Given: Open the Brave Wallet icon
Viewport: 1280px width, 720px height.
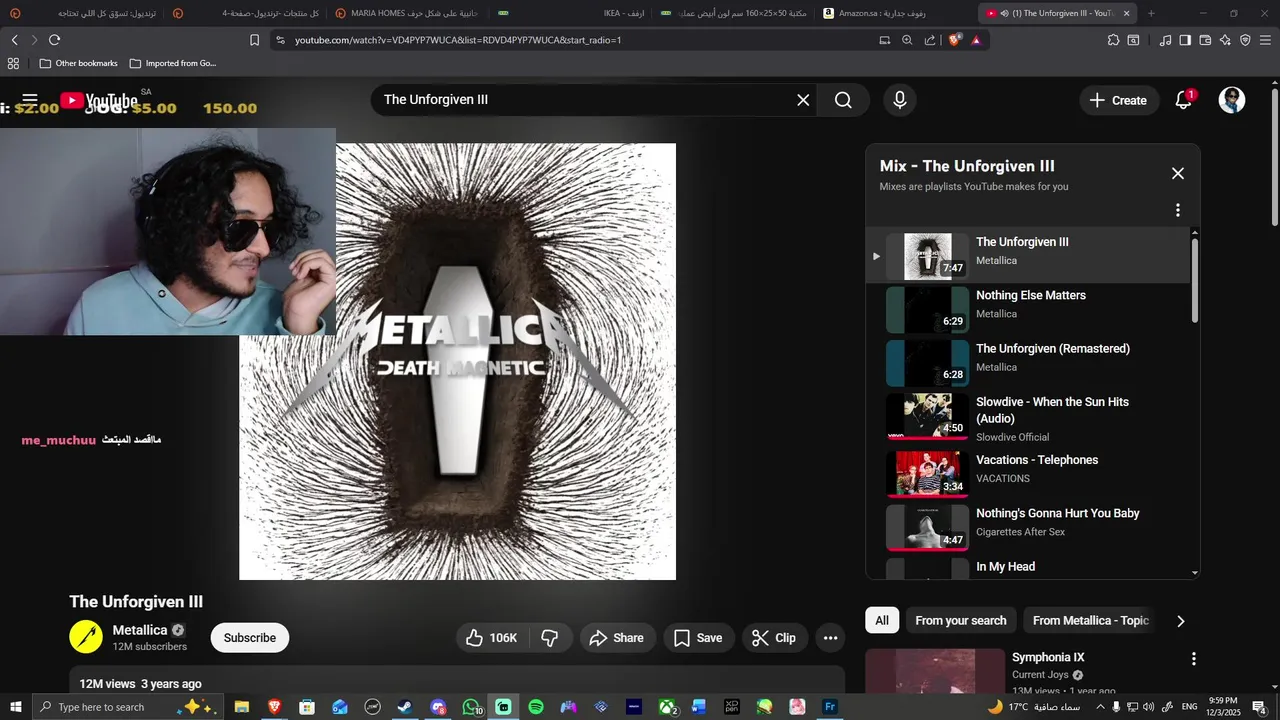Looking at the screenshot, I should (x=1205, y=40).
